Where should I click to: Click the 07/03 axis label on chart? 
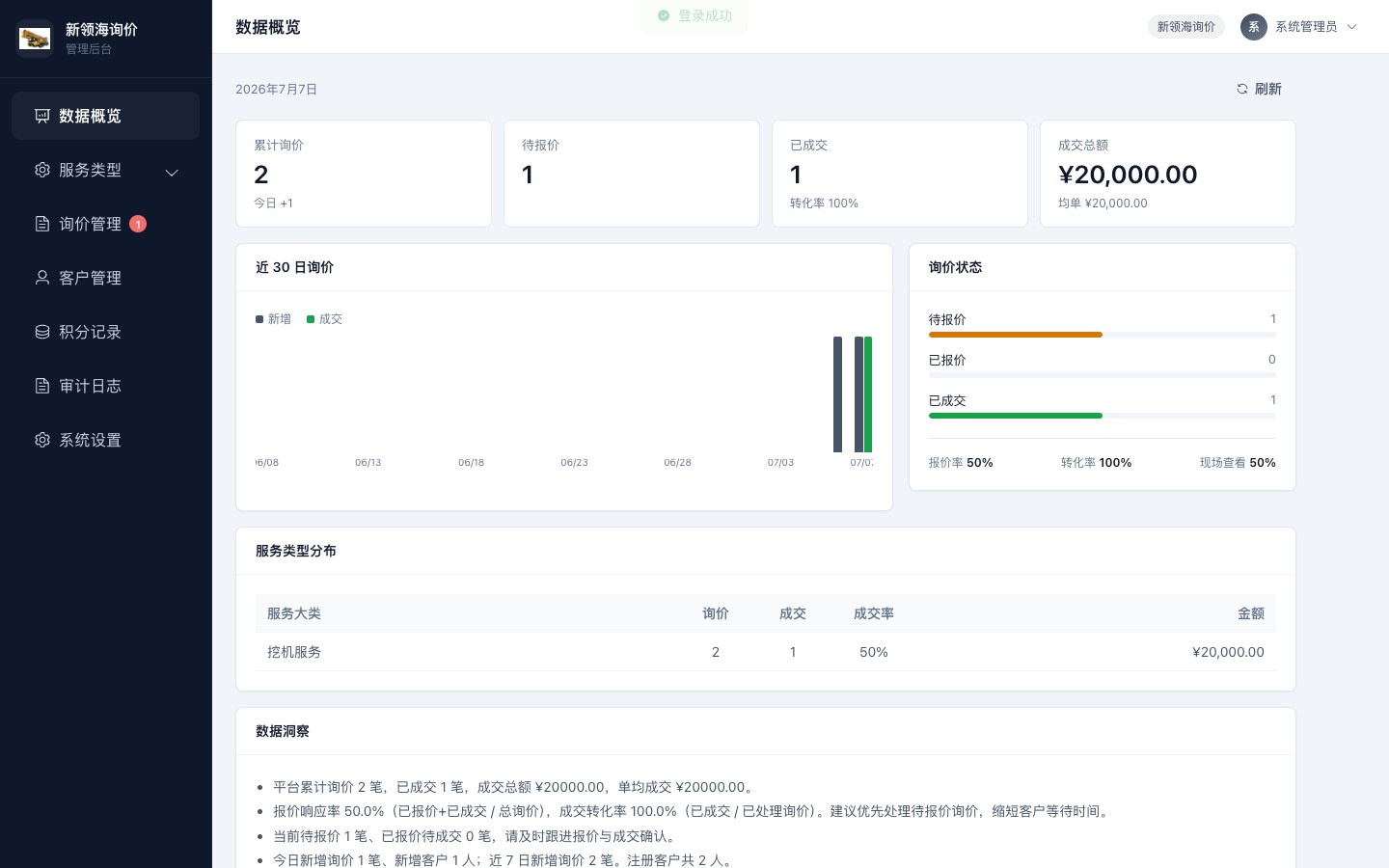(780, 463)
